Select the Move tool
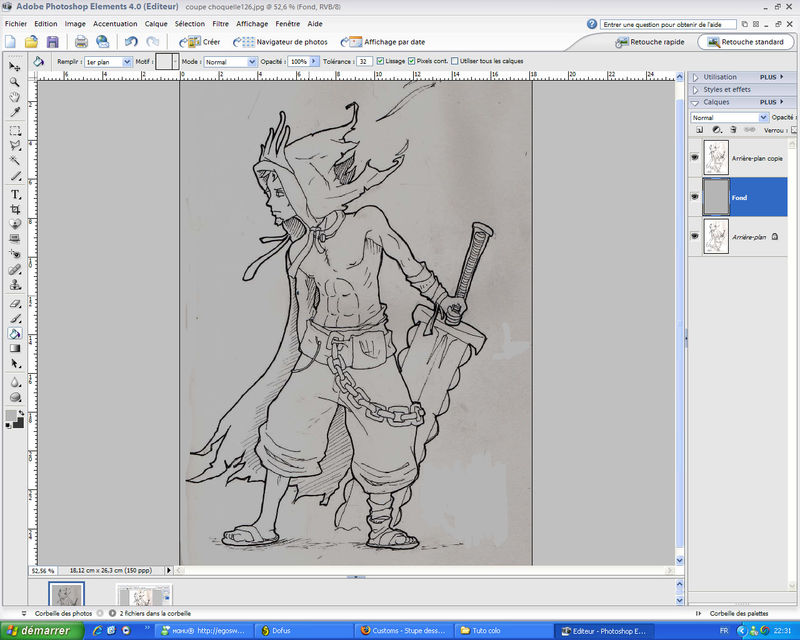The image size is (800, 640). point(15,67)
